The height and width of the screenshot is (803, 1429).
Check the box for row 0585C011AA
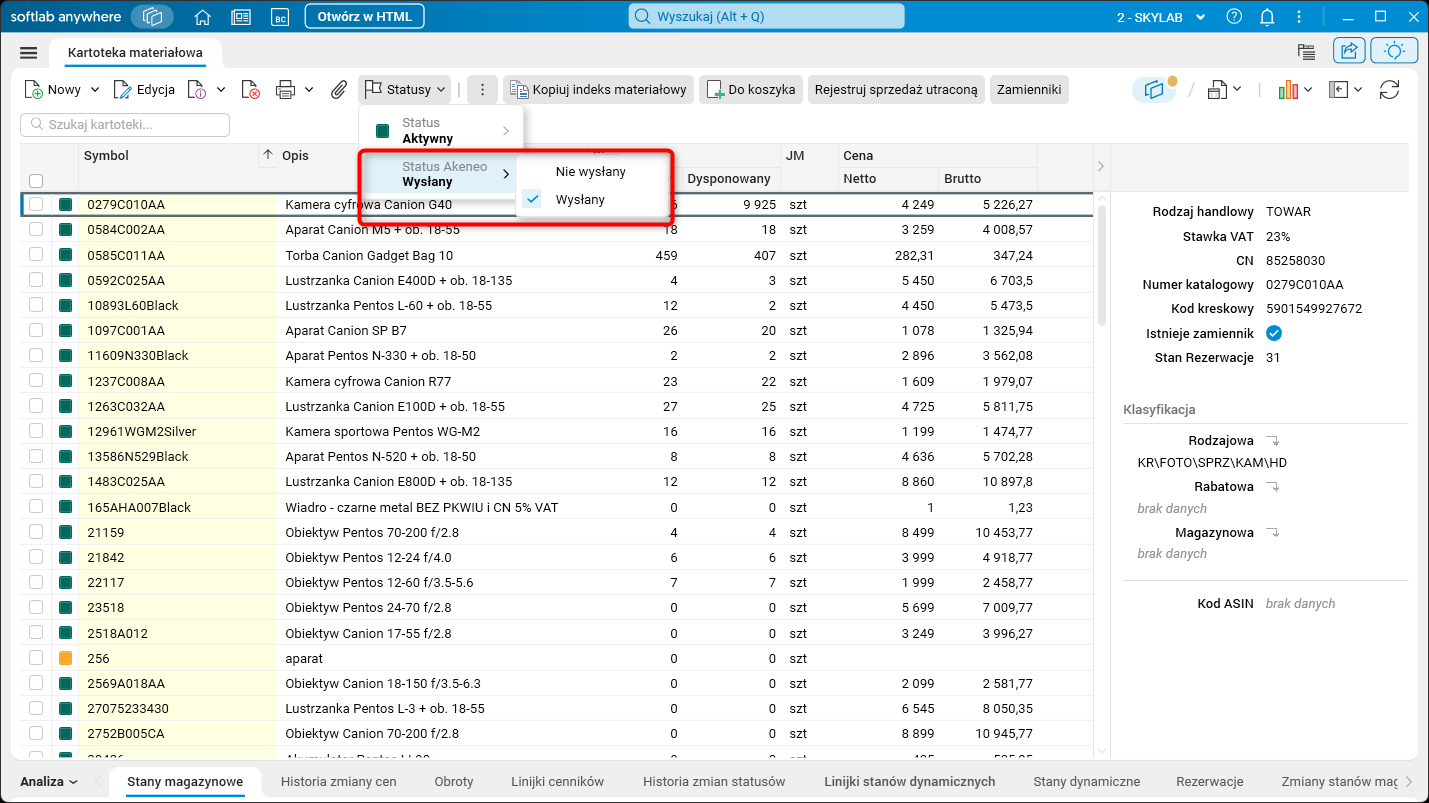36,255
